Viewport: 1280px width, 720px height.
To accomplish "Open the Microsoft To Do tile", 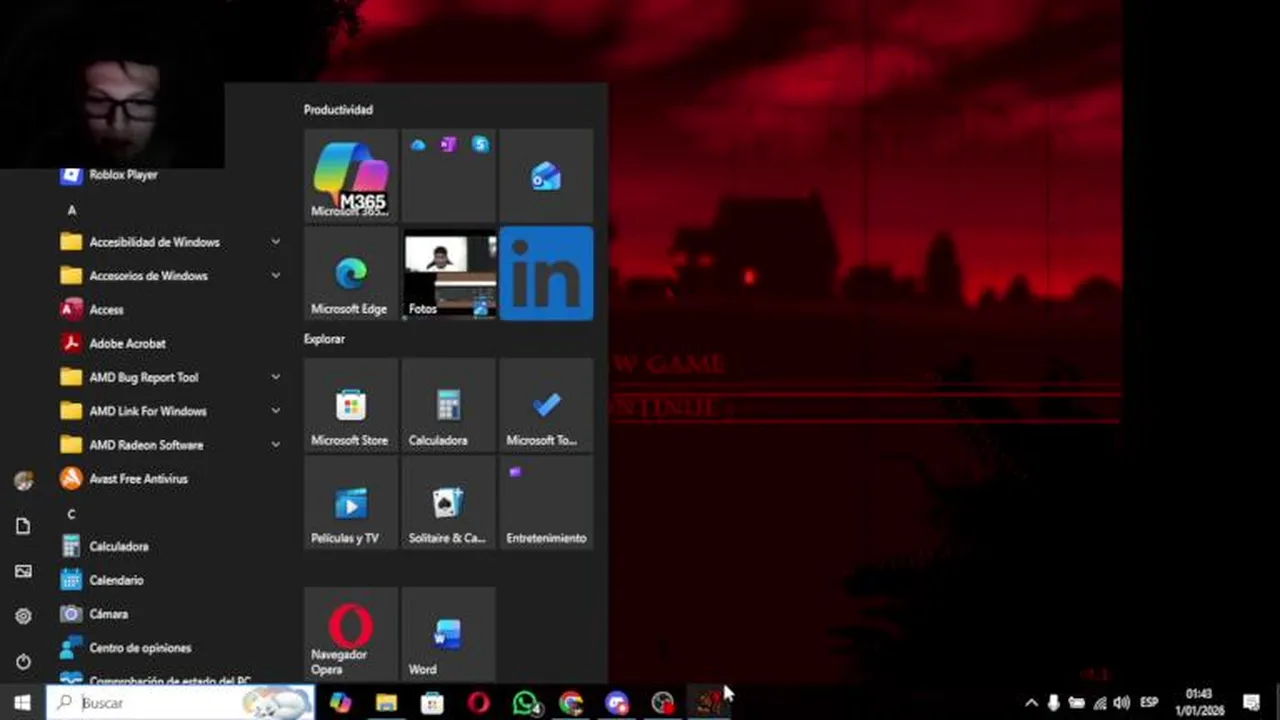I will (546, 405).
